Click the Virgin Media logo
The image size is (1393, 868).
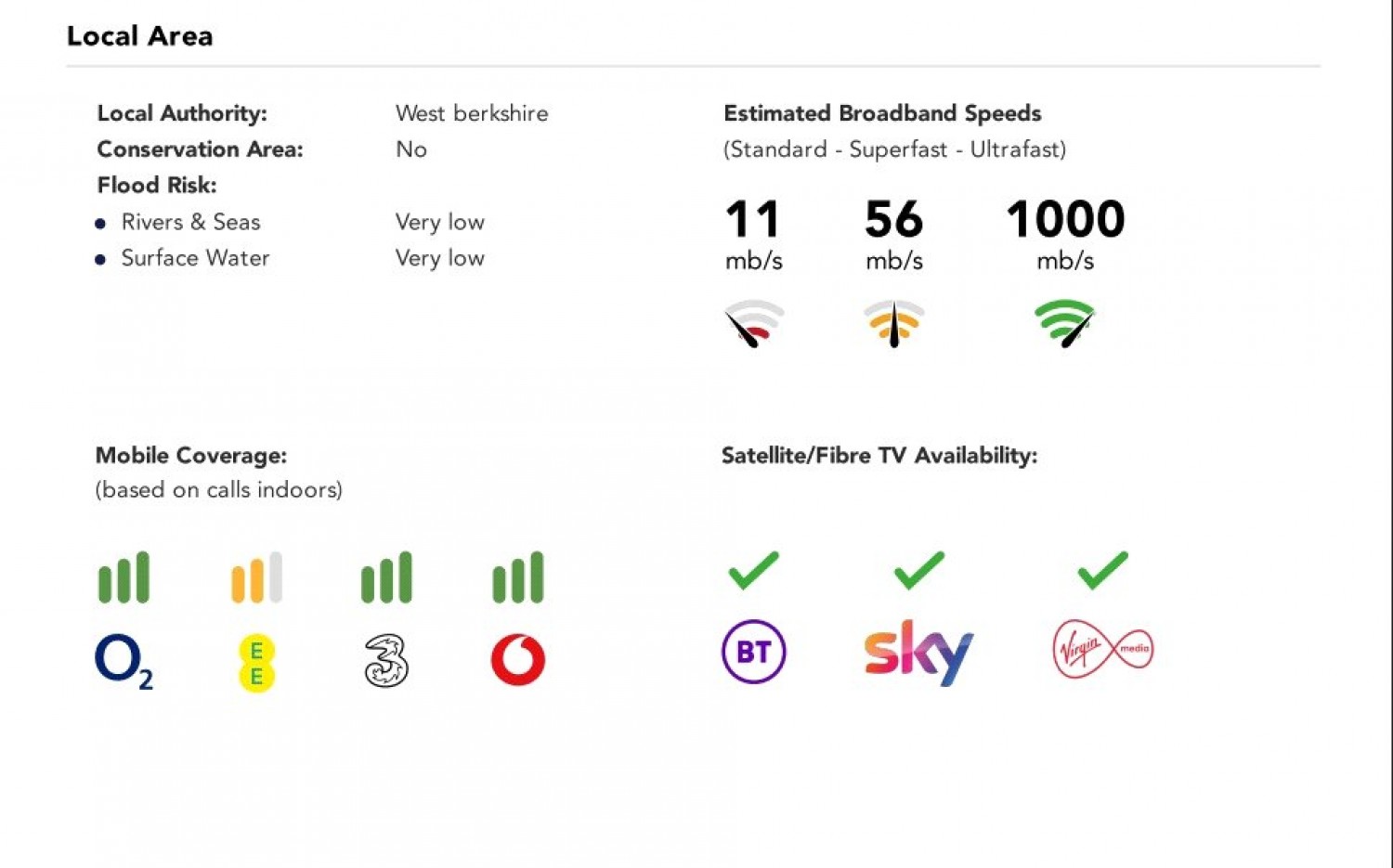[1102, 649]
